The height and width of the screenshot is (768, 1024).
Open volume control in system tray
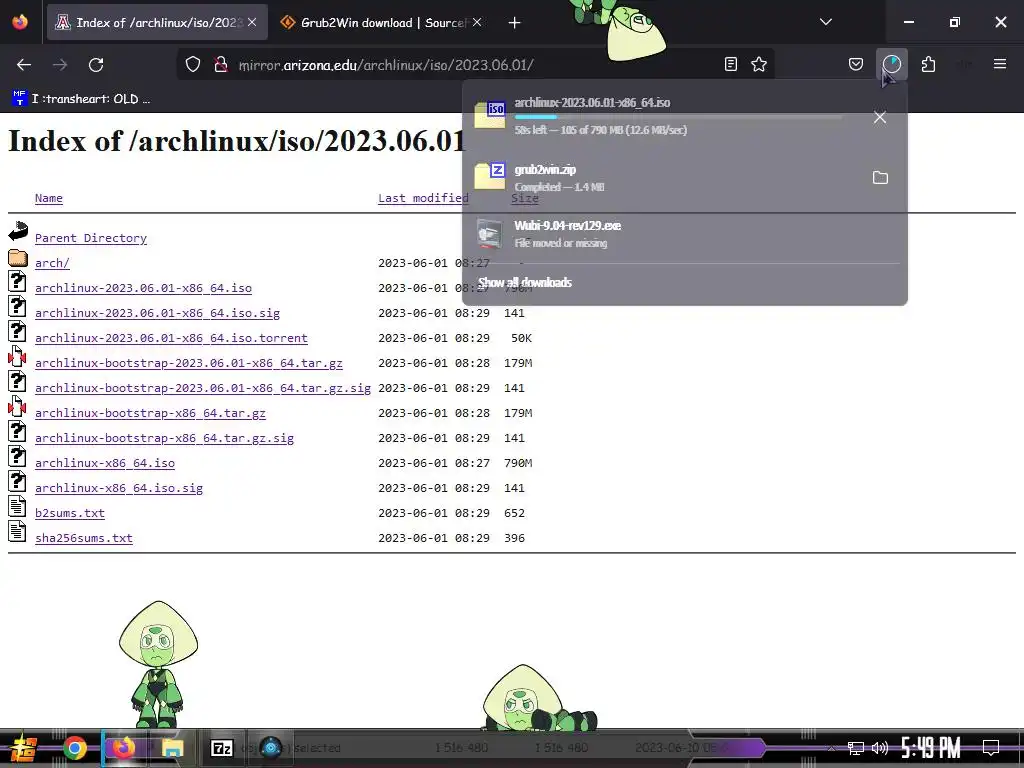tap(880, 748)
